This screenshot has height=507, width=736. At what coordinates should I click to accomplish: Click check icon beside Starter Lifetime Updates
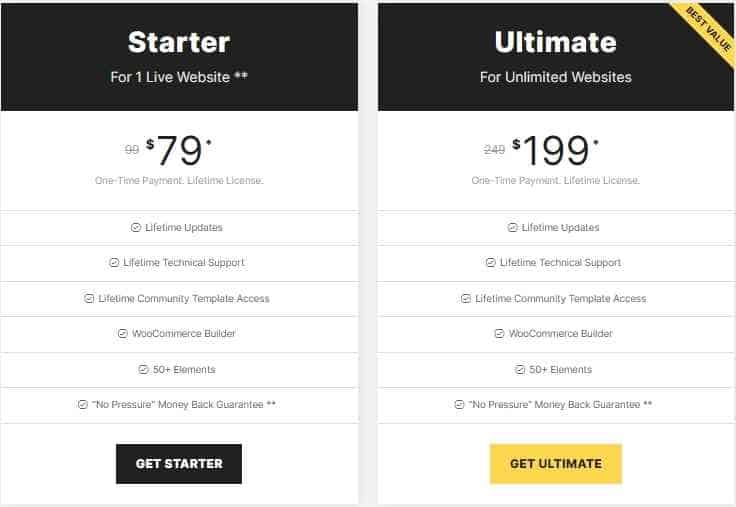136,228
